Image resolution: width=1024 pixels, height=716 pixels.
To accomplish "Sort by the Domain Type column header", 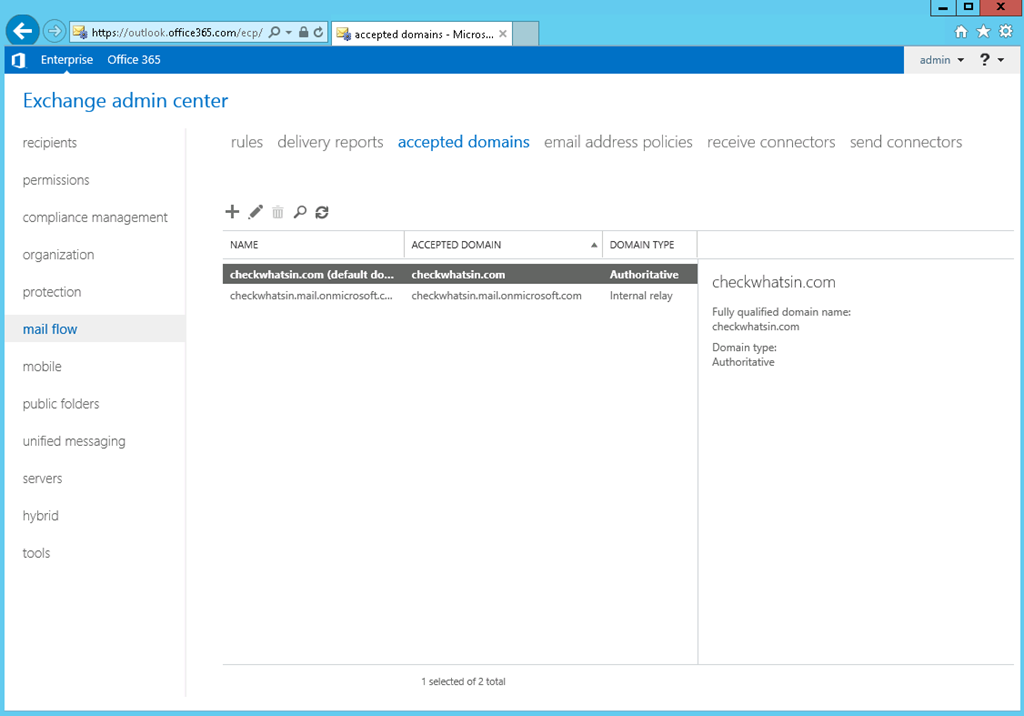I will pyautogui.click(x=649, y=245).
